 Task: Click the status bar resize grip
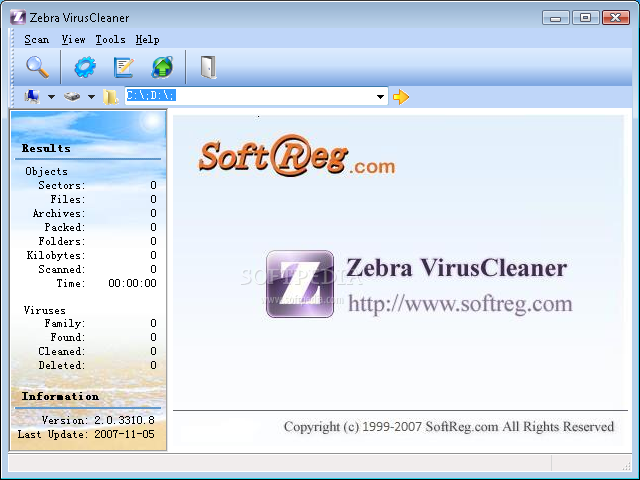[626, 465]
